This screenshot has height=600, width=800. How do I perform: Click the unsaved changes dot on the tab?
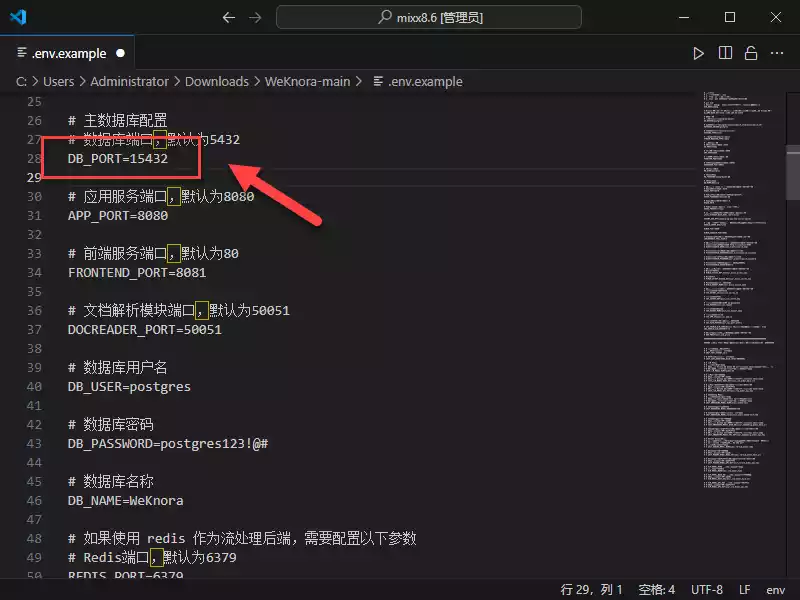[122, 52]
